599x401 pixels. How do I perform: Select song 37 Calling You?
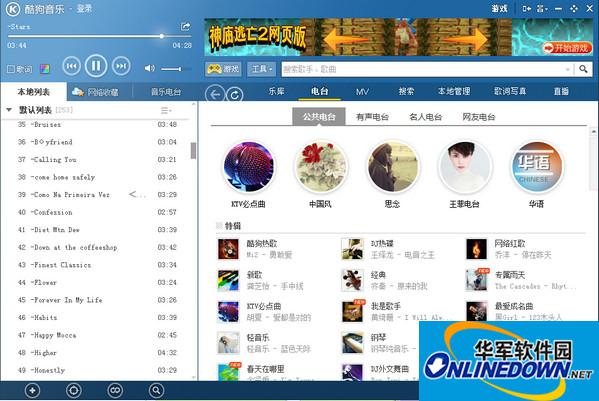(x=96, y=160)
